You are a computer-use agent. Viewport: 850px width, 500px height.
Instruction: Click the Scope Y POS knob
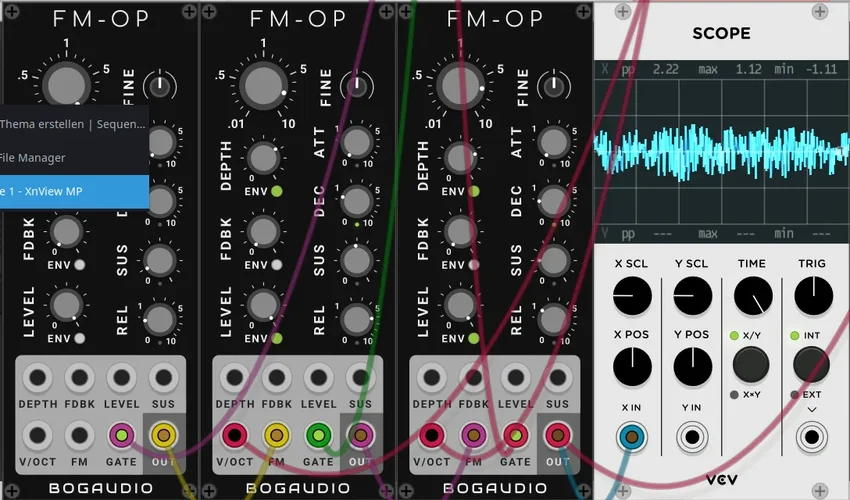(x=692, y=367)
